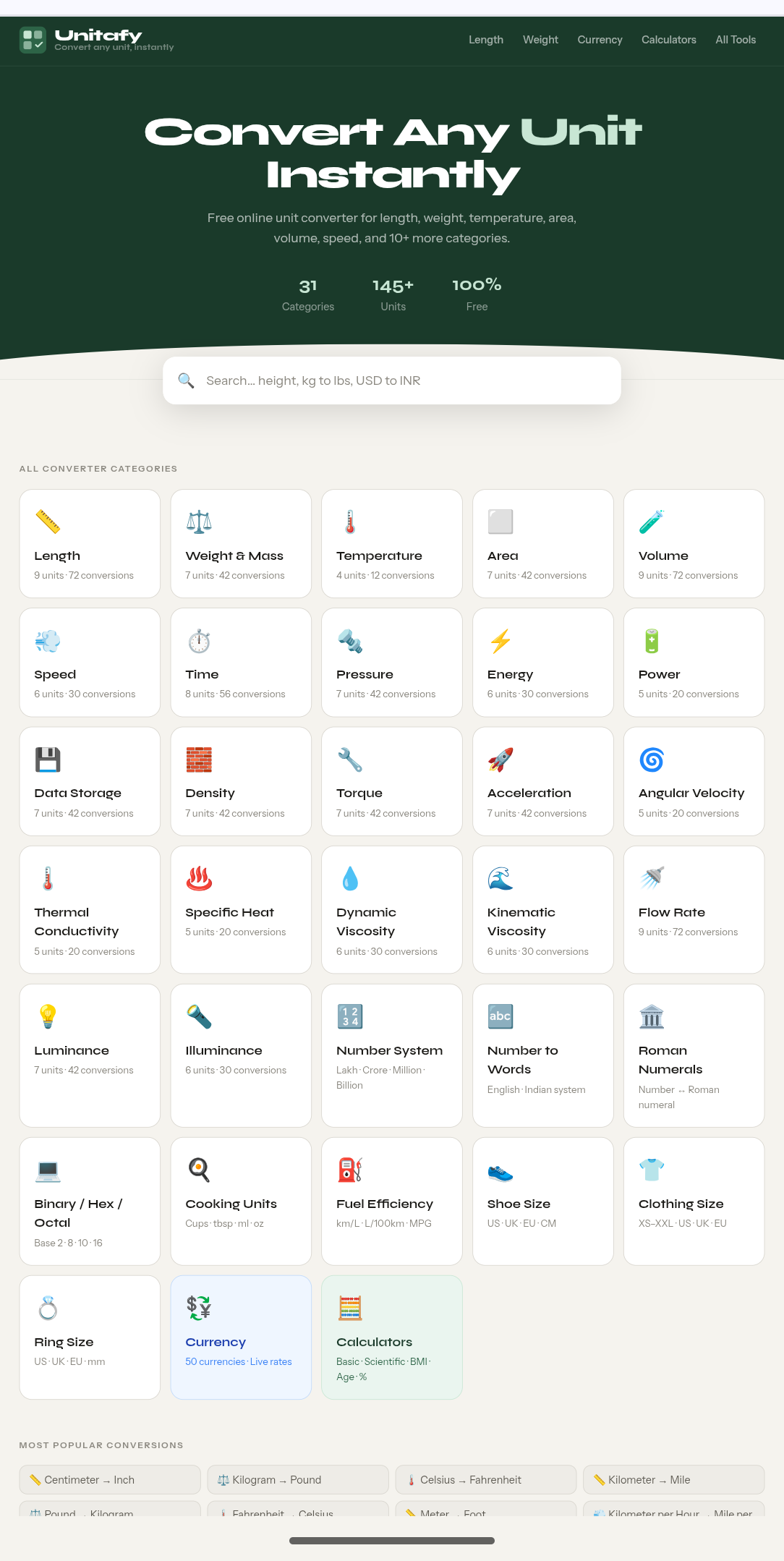This screenshot has width=784, height=1561.
Task: Click the Cooking Units frying pan icon
Action: [199, 1170]
